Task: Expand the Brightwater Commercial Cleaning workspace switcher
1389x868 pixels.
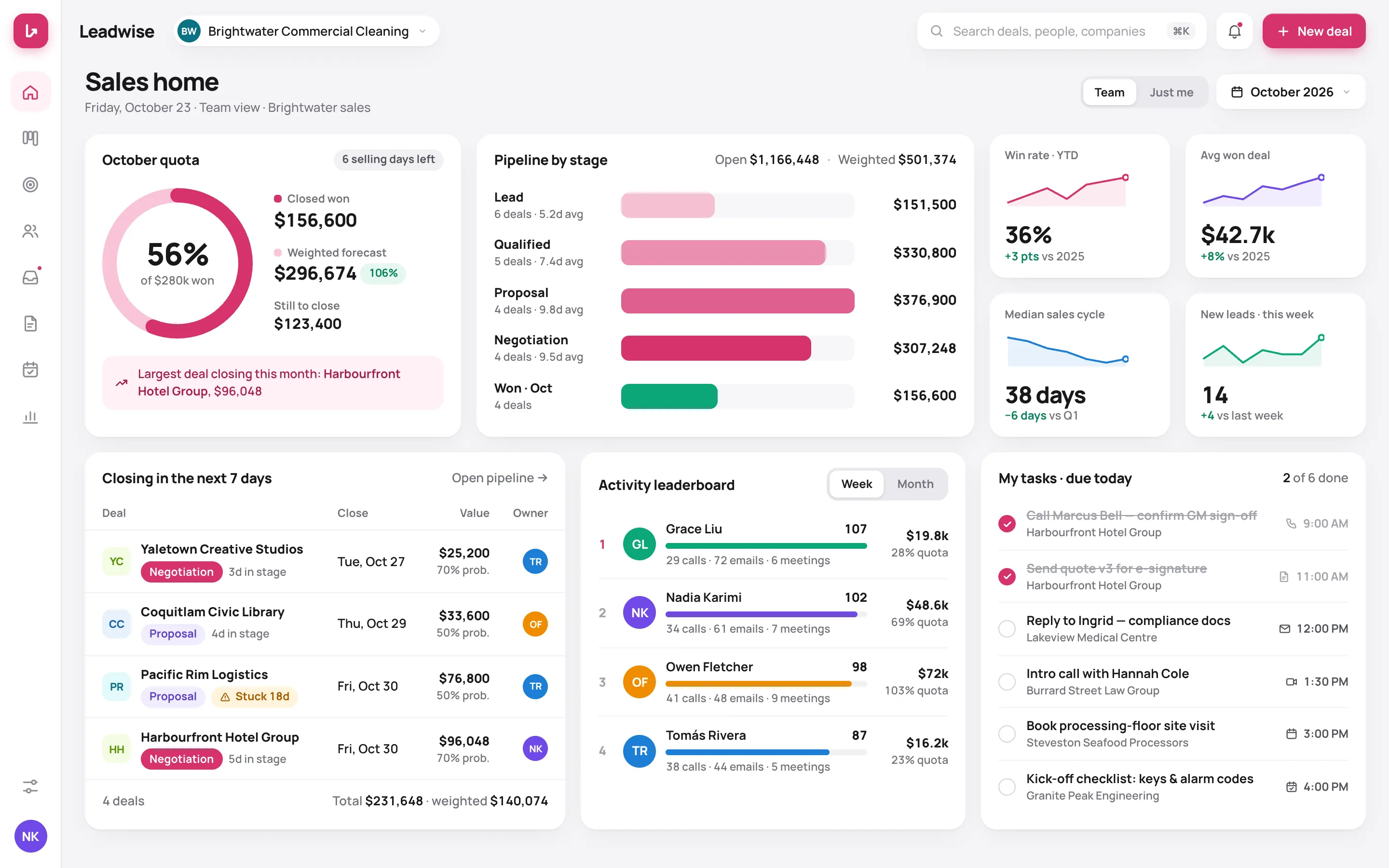Action: 307,31
